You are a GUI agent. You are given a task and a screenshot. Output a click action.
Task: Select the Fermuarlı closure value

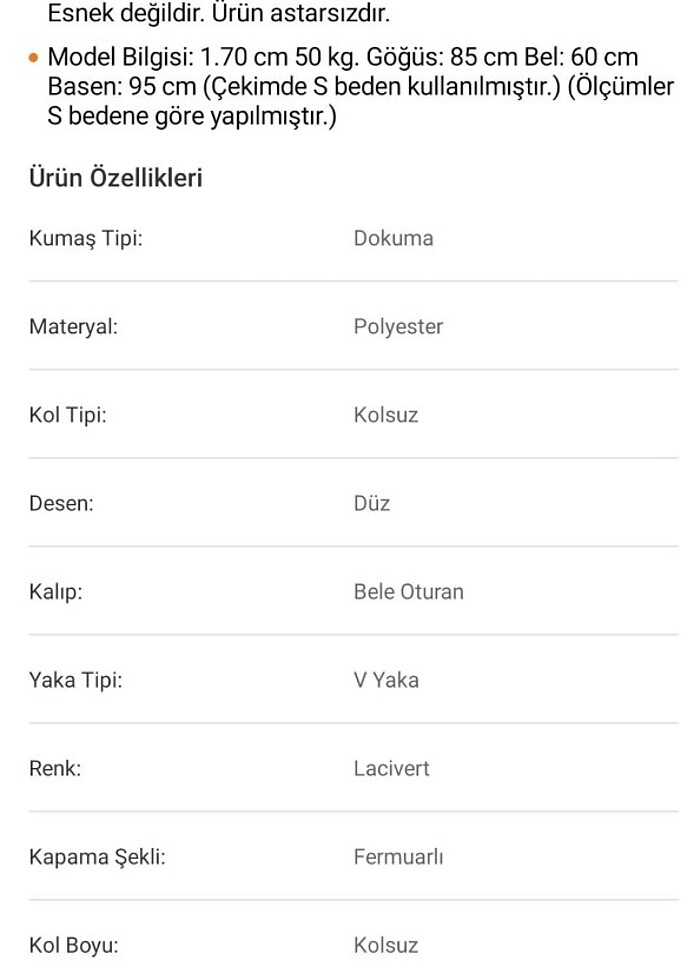pyautogui.click(x=398, y=857)
